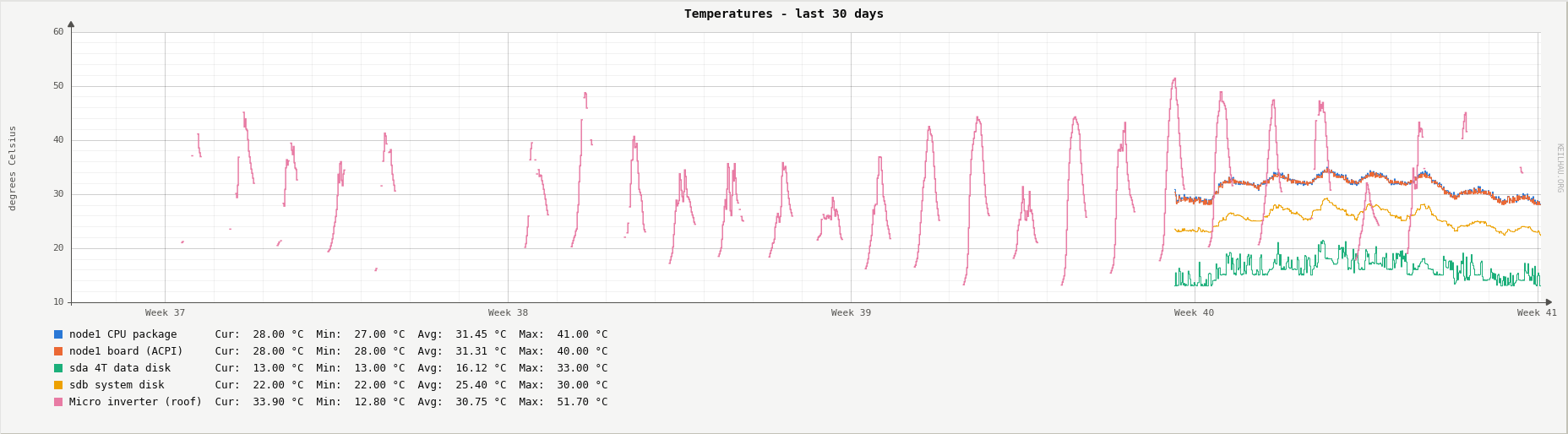This screenshot has height=434, width=1568.
Task: Select the 'node1 CPU package' legend label
Action: (x=123, y=334)
